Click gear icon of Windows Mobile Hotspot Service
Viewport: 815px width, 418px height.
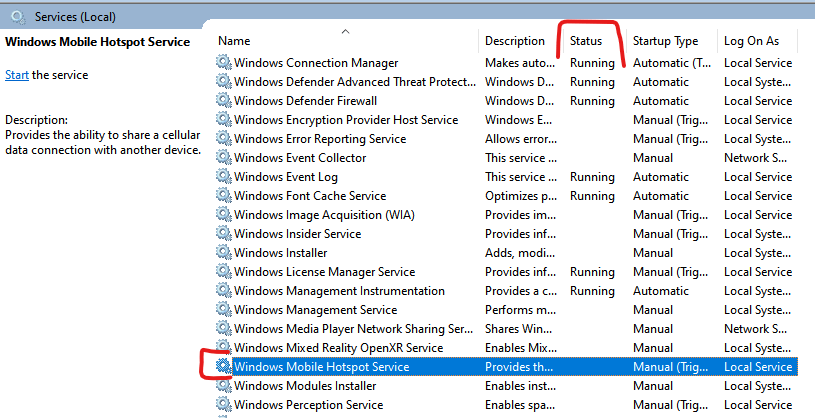coord(224,366)
